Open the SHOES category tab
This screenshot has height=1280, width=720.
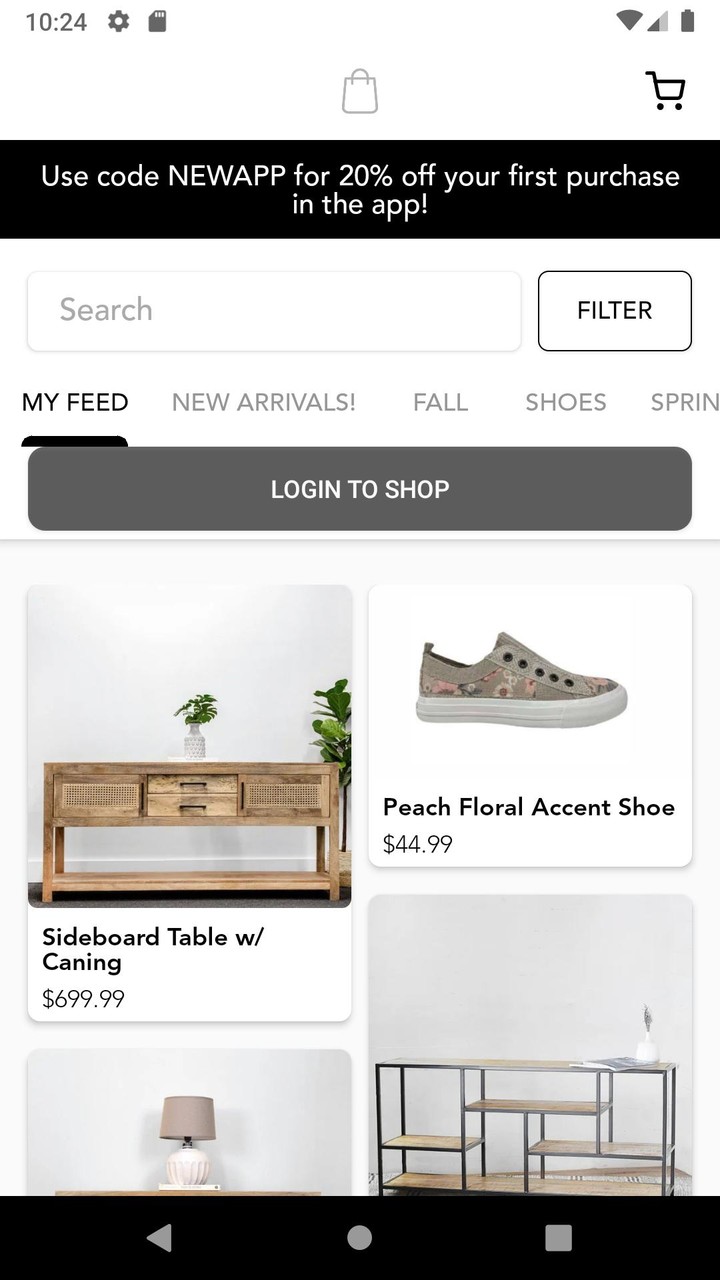(565, 402)
